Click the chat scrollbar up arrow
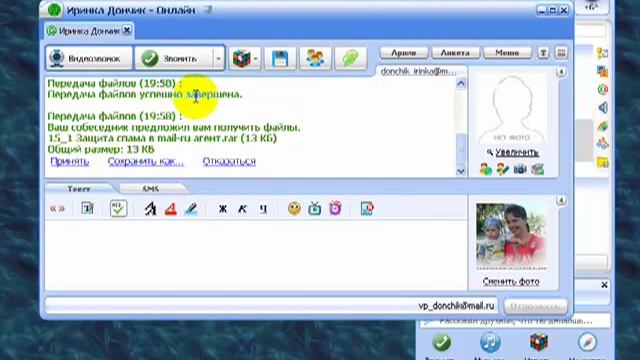This screenshot has height=360, width=640. [x=460, y=84]
